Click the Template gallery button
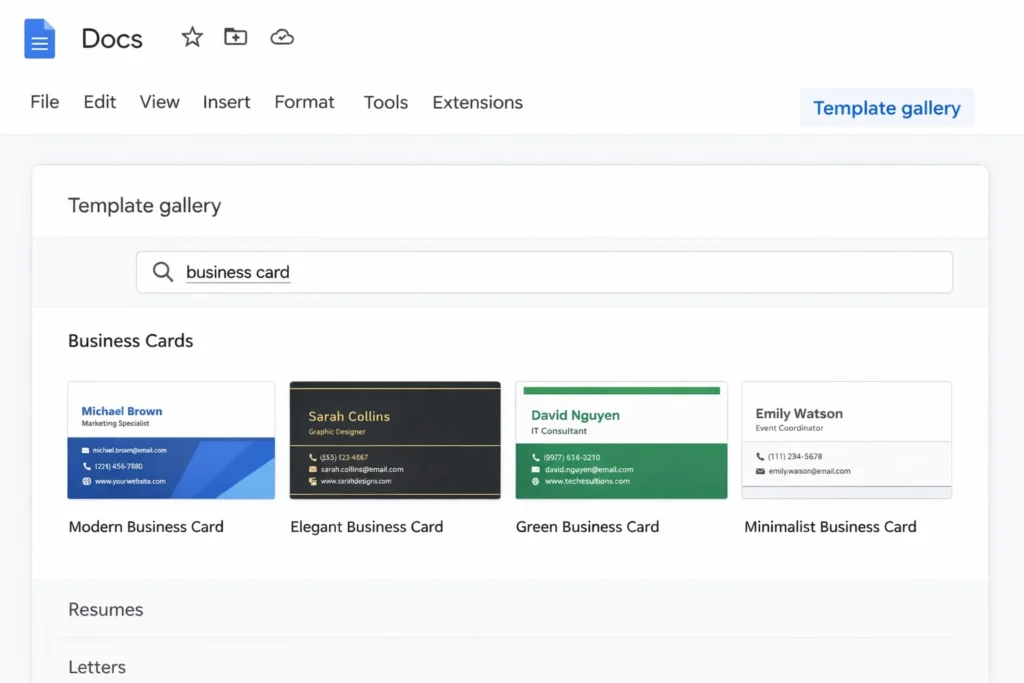1024x683 pixels. (x=886, y=107)
